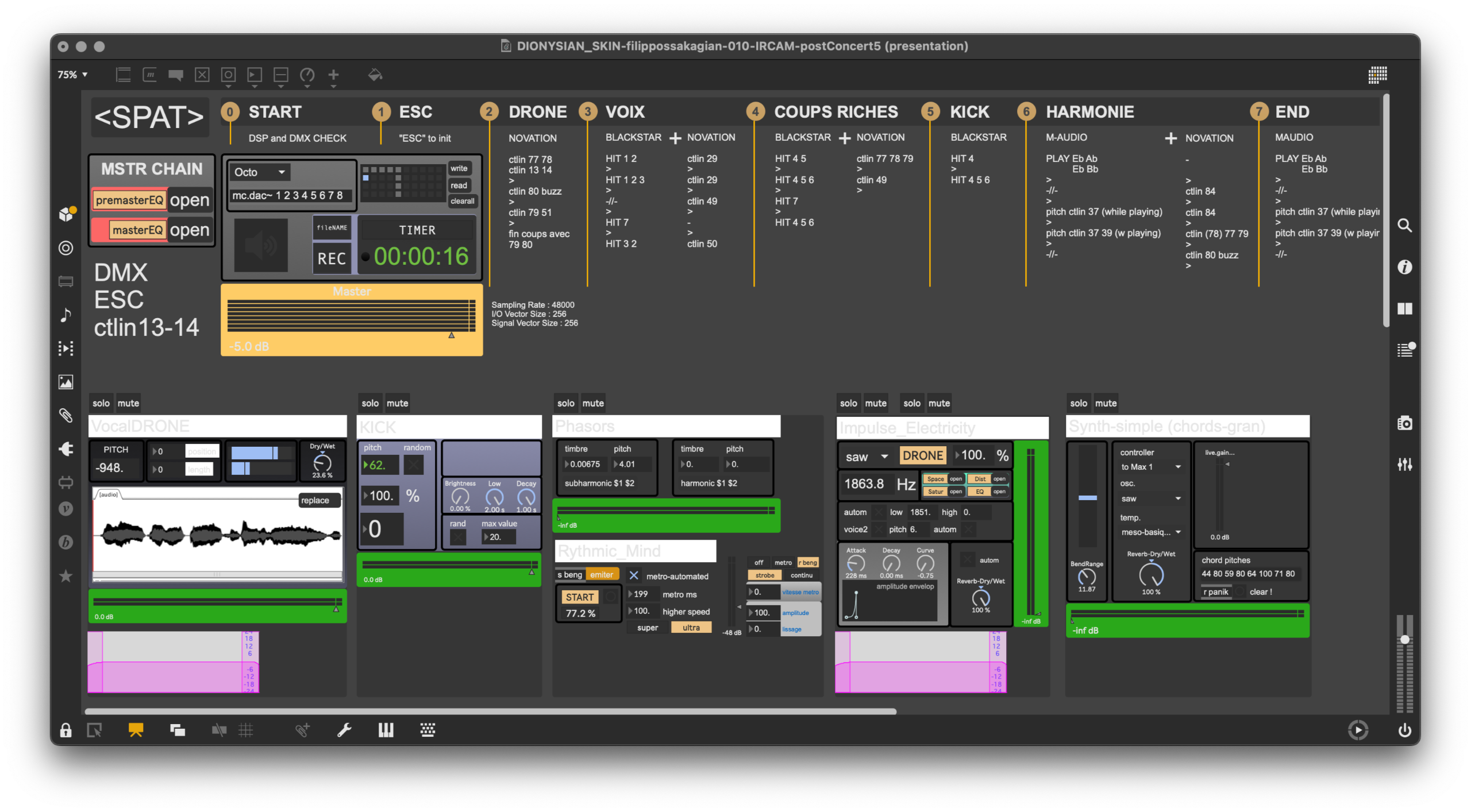Click the replace button on waveform

[315, 500]
